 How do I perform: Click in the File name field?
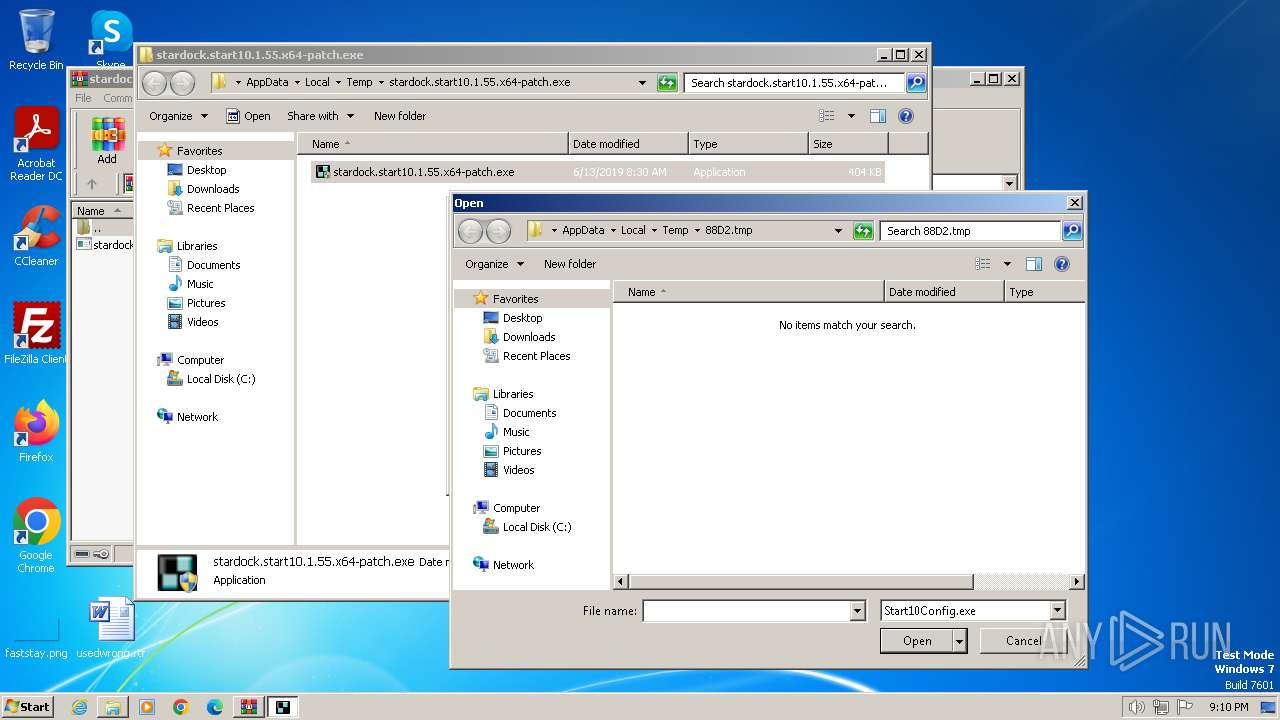746,611
